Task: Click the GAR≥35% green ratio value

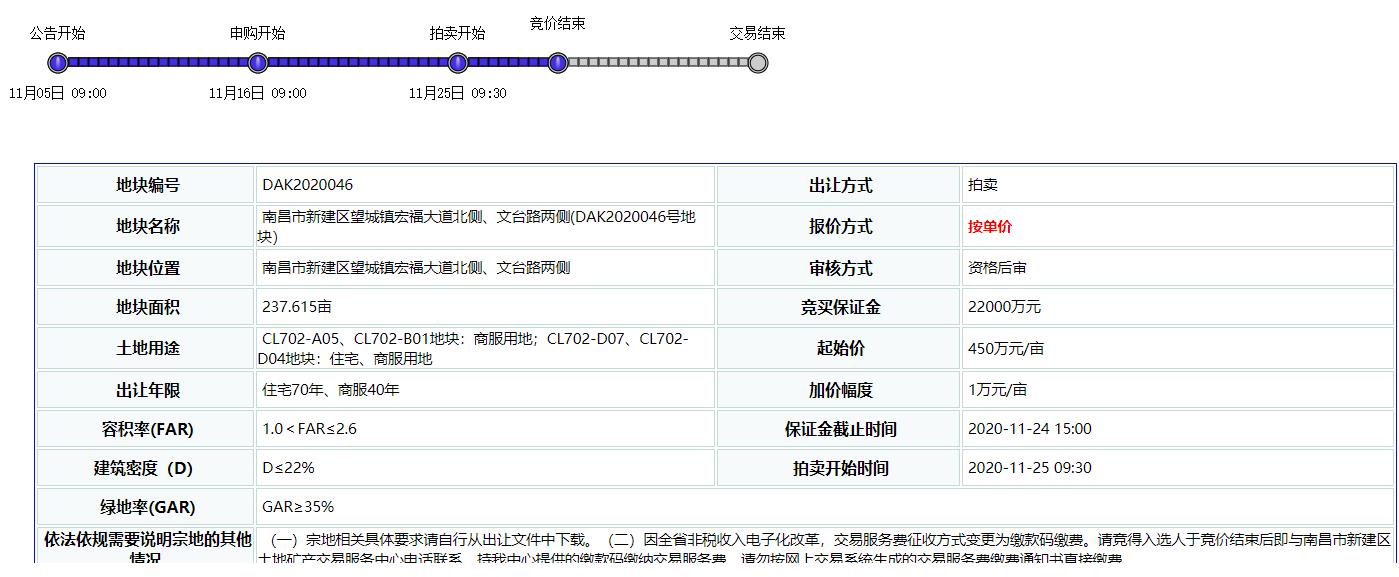Action: click(x=298, y=507)
